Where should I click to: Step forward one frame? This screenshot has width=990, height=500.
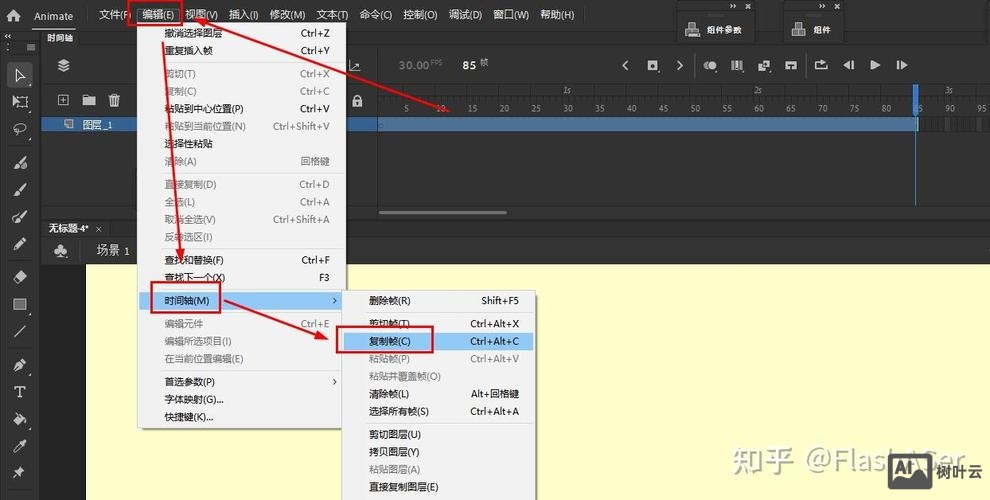[x=902, y=65]
